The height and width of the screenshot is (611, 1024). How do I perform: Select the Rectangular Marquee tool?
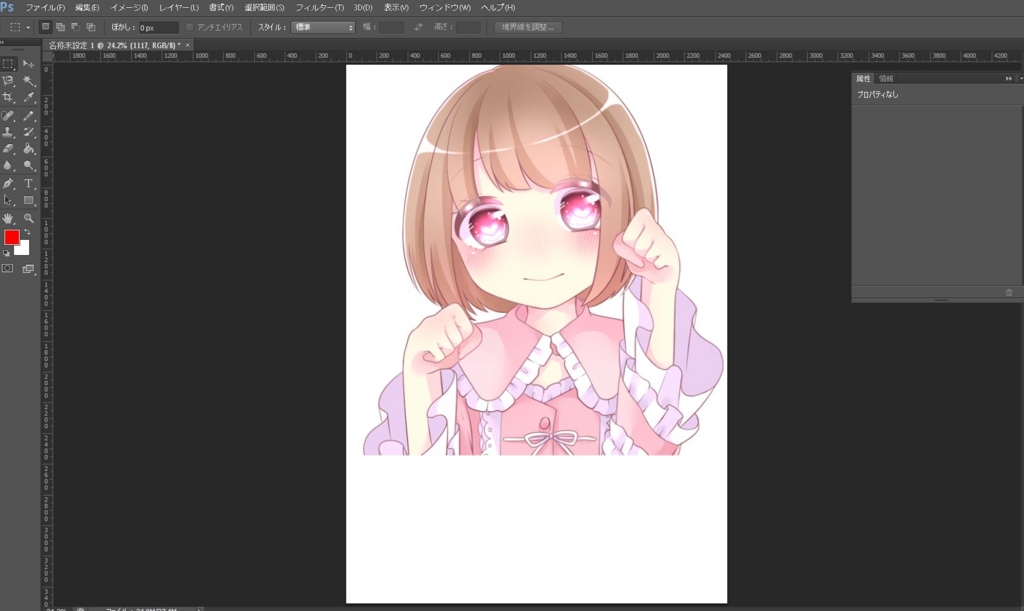click(8, 64)
